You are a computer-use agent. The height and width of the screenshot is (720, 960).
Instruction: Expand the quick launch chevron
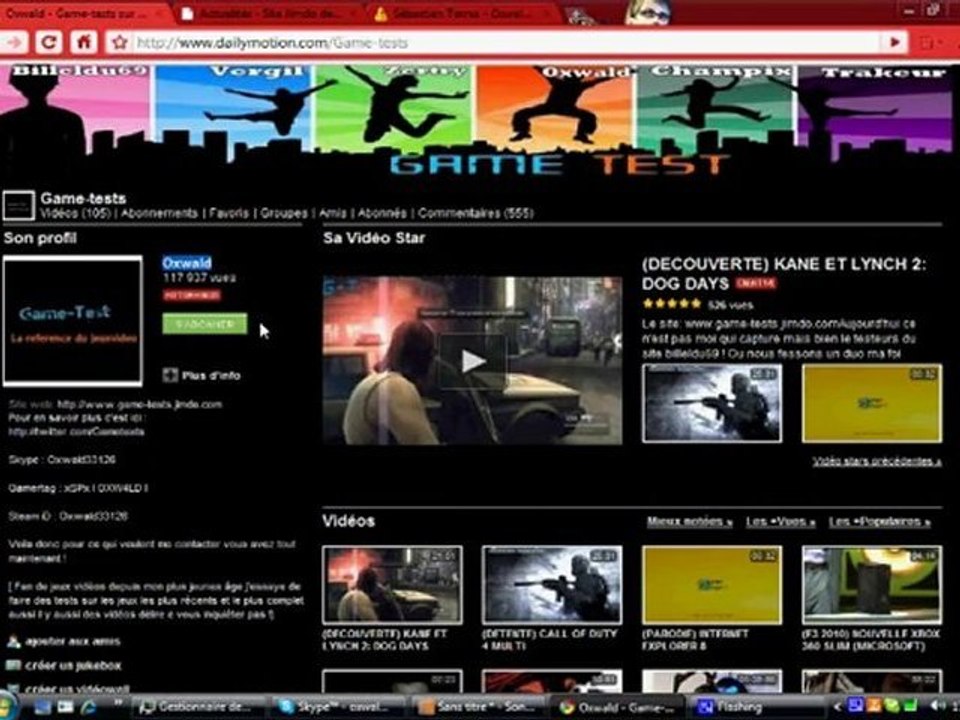pos(118,703)
